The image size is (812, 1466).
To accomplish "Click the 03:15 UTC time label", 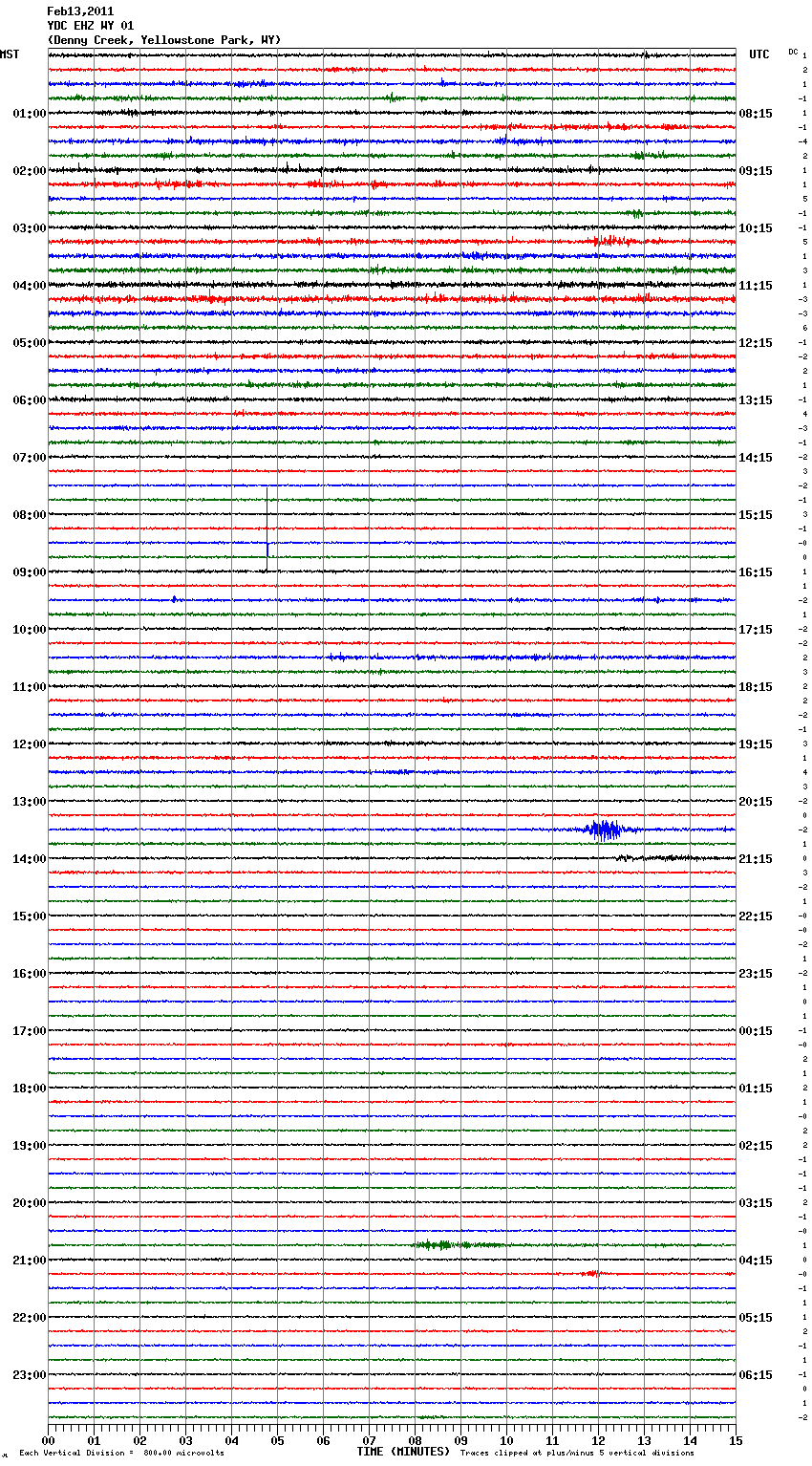I will point(756,1203).
